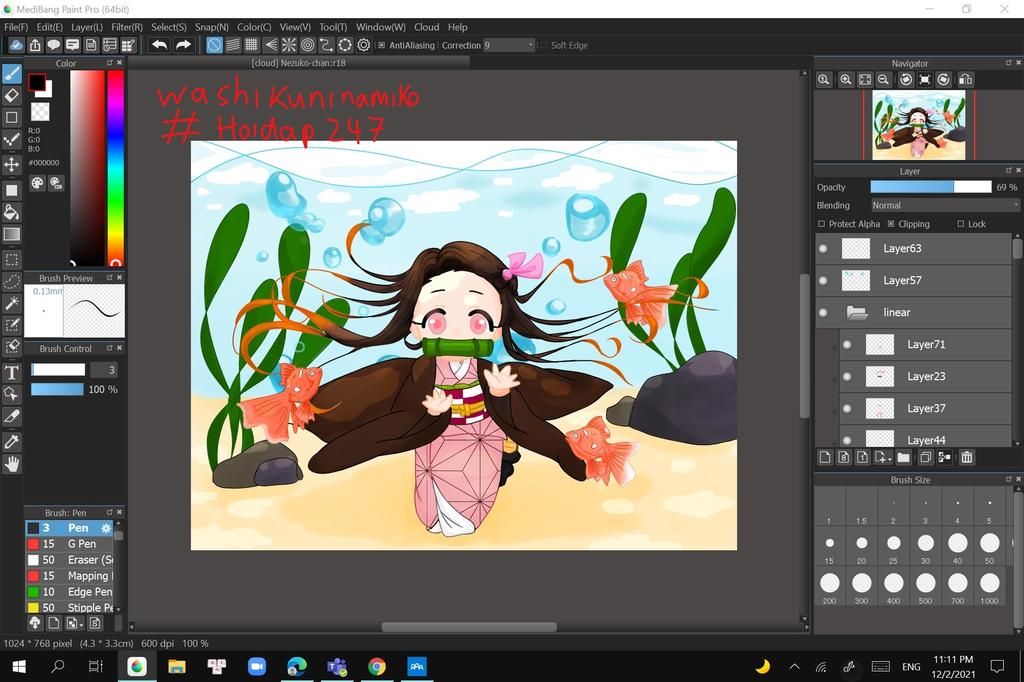The image size is (1024, 682).
Task: Click the Navigator preview thumbnail
Action: click(x=919, y=125)
